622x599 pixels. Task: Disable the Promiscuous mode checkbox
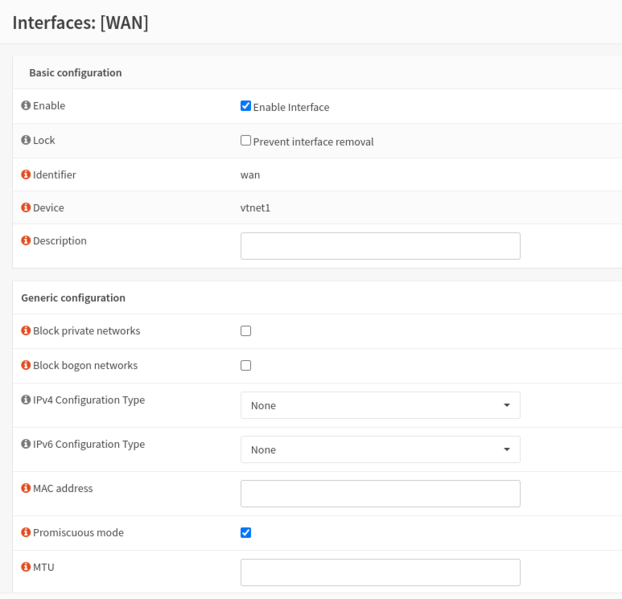[x=246, y=533]
